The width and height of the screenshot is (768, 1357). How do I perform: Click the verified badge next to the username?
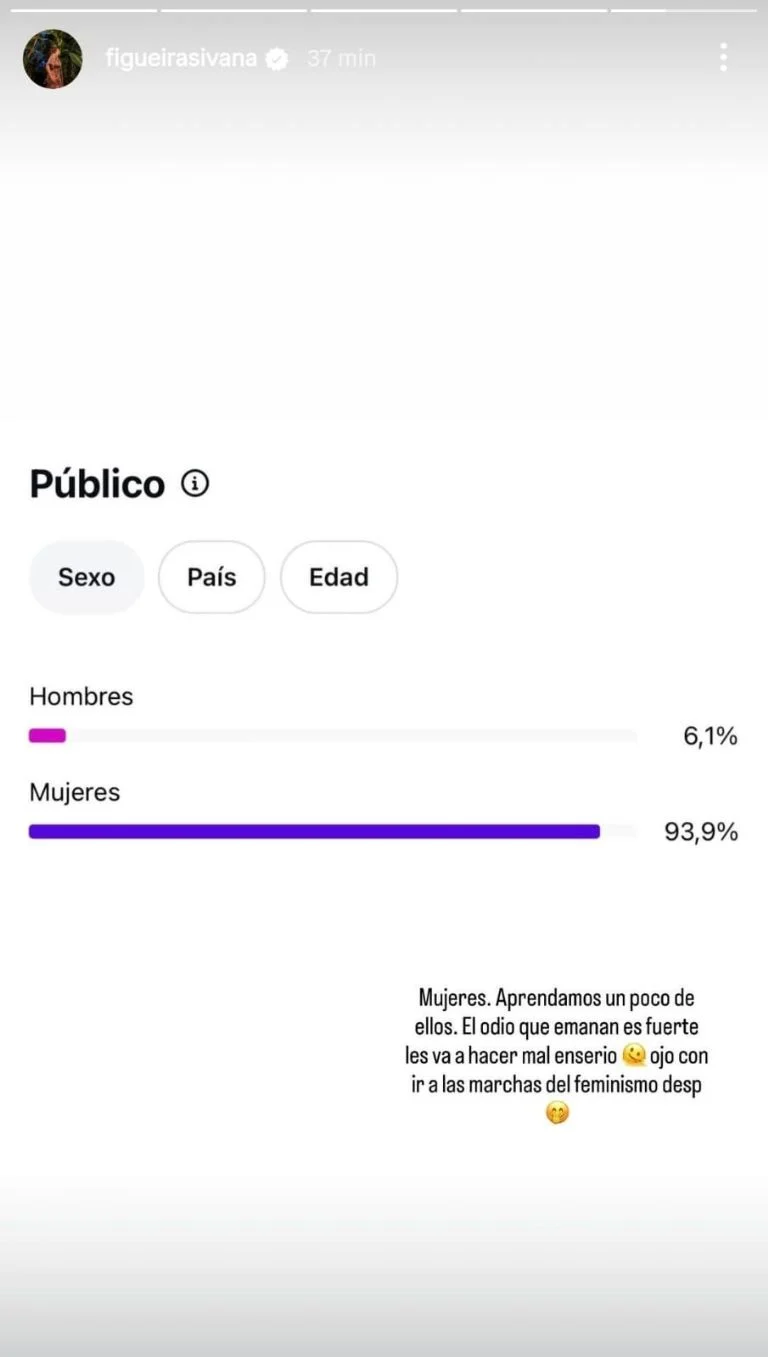coord(277,59)
